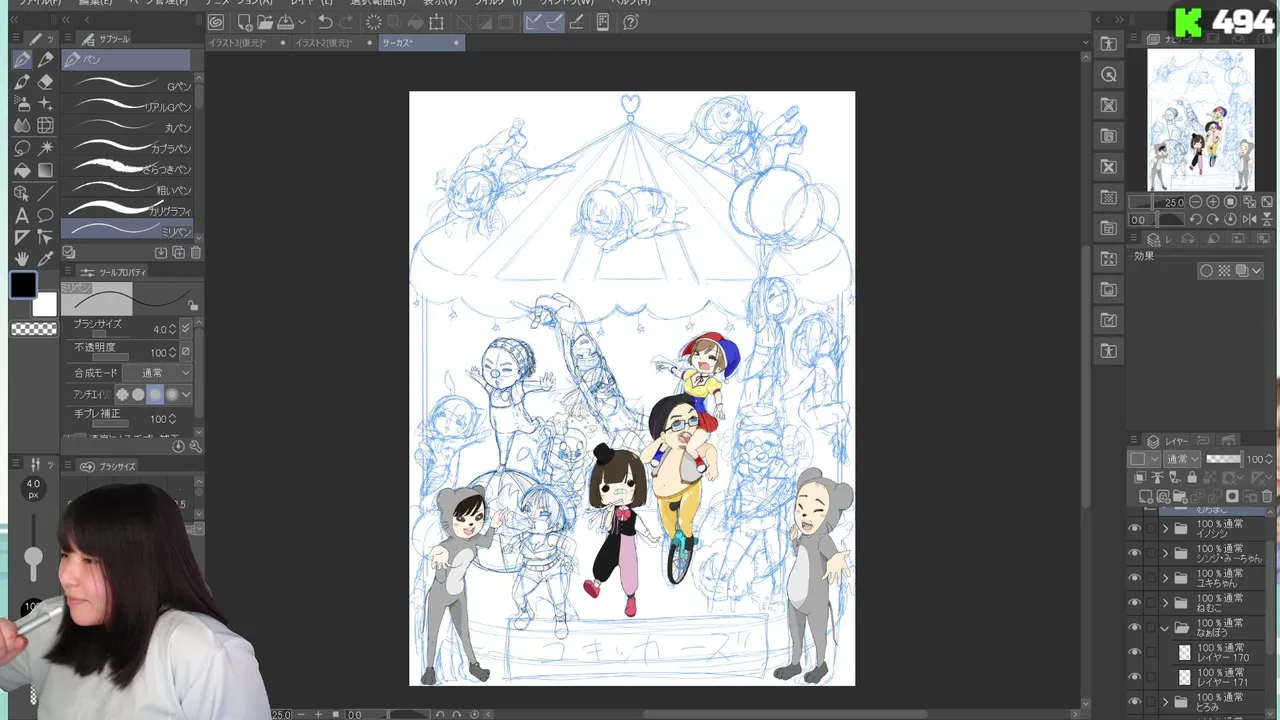Open the sub tool detail wrench icon
The height and width of the screenshot is (720, 1280).
pos(195,446)
